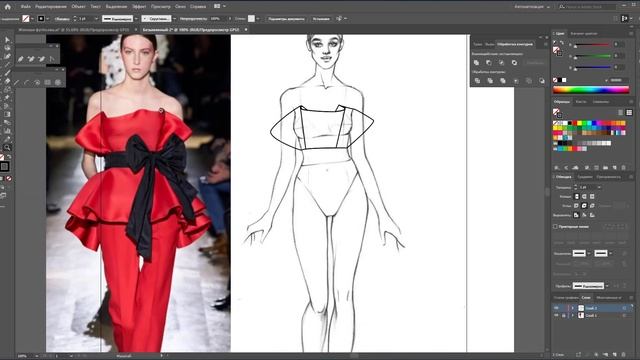The height and width of the screenshot is (360, 640).
Task: Choose the Polar Grid tool in floating panel
Action: (58, 82)
